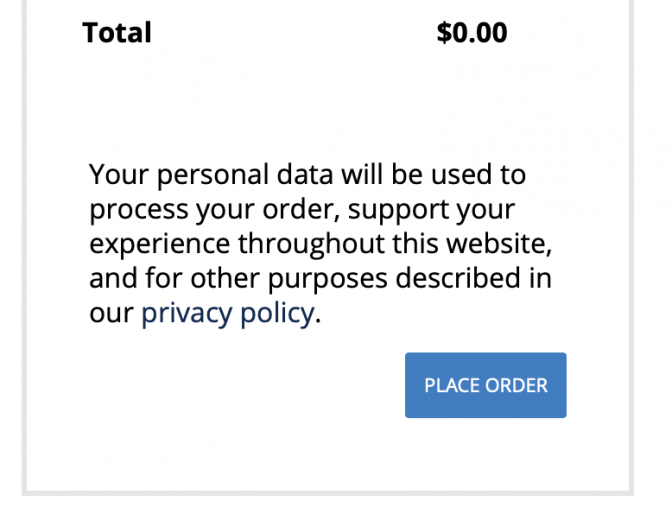This screenshot has height=527, width=672.
Task: Click the word "policy" in the link
Action: click(x=276, y=313)
